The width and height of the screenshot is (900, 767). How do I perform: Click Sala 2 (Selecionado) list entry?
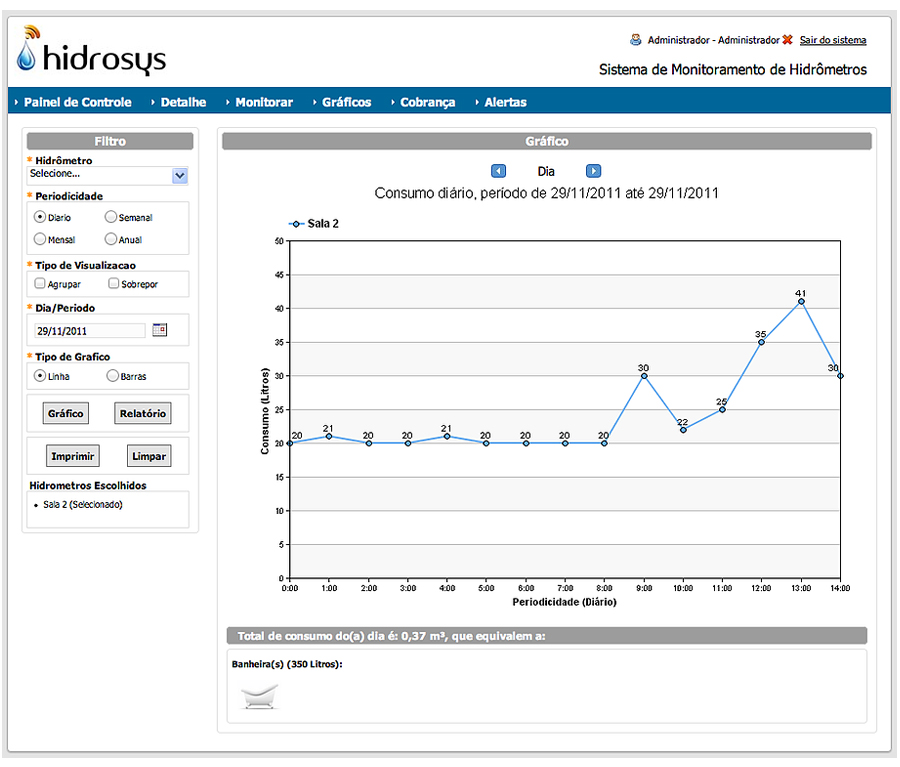[83, 505]
